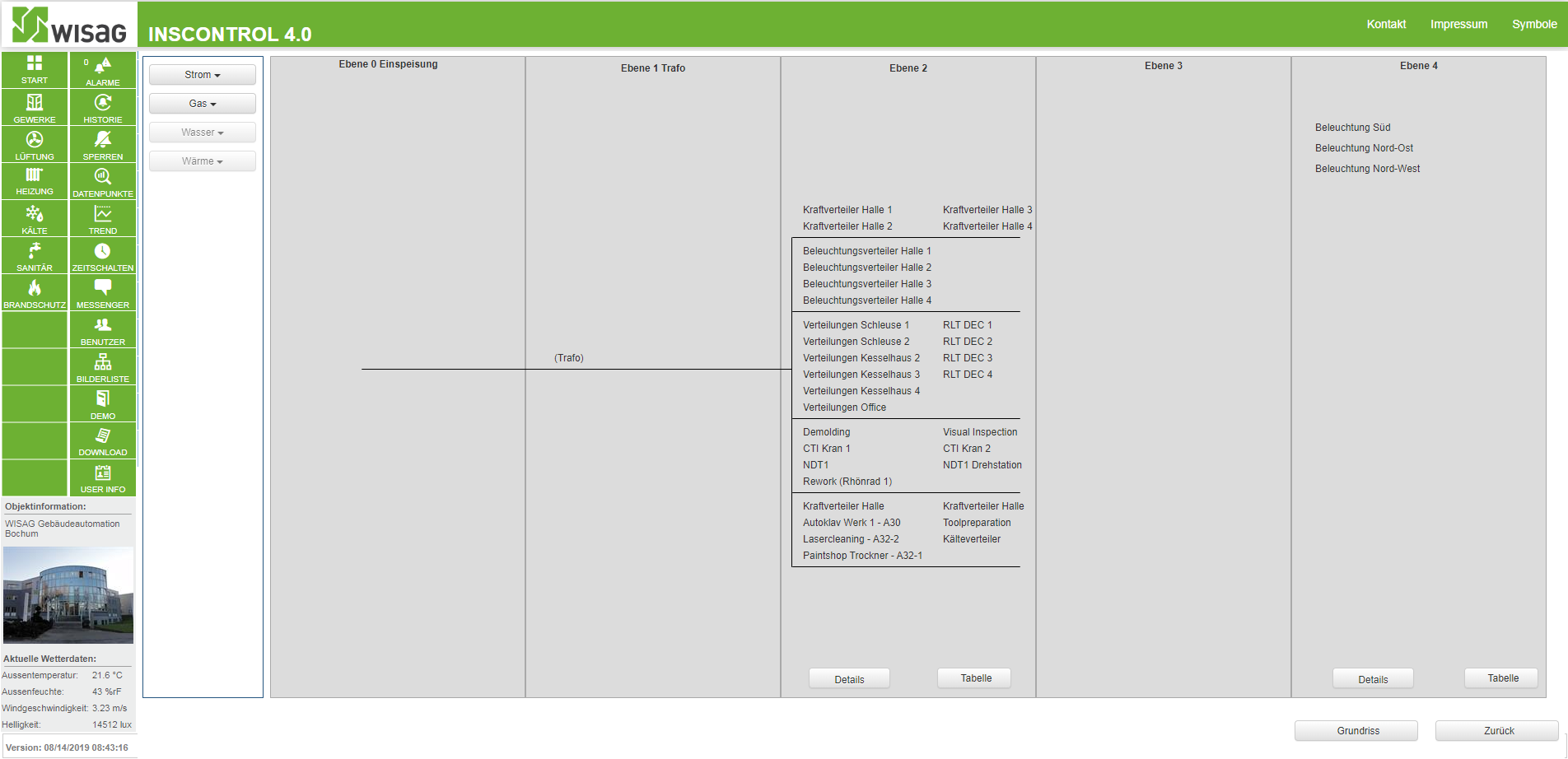Select Kraftverteiler Halle 2
The height and width of the screenshot is (759, 1568).
(x=847, y=226)
